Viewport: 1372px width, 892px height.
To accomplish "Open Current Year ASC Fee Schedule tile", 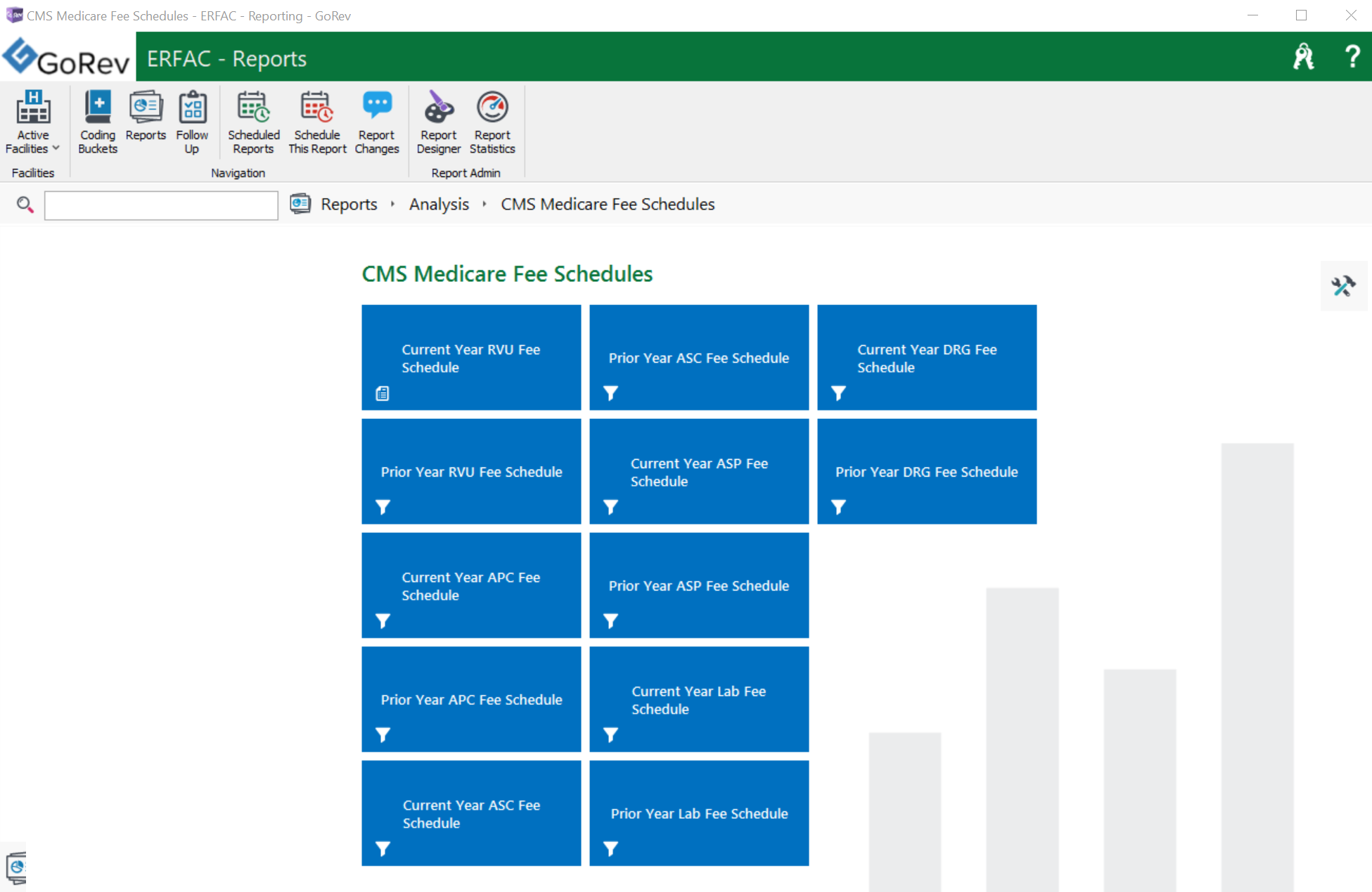I will tap(471, 813).
